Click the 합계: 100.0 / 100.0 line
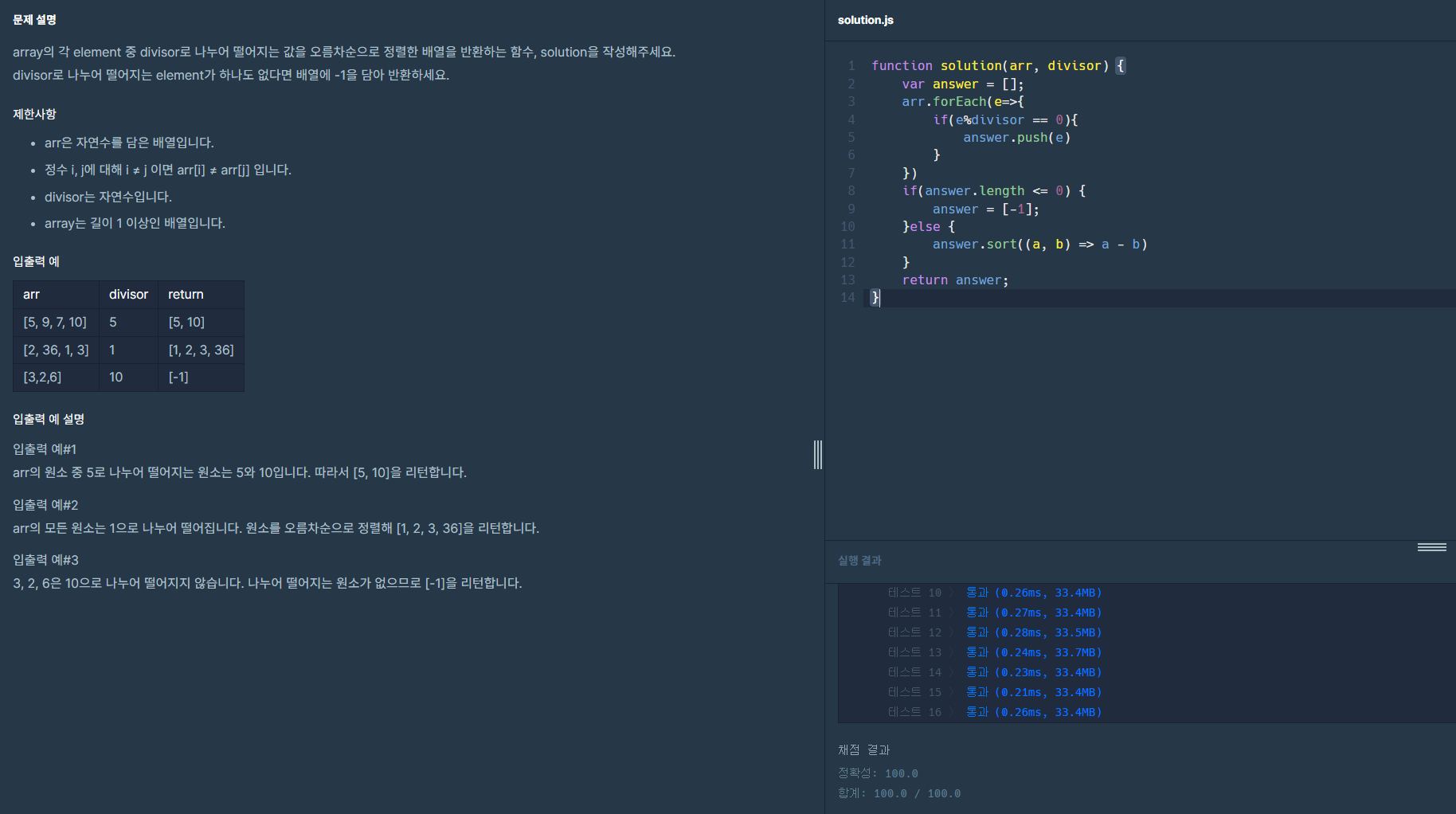Image resolution: width=1456 pixels, height=814 pixels. 899,793
